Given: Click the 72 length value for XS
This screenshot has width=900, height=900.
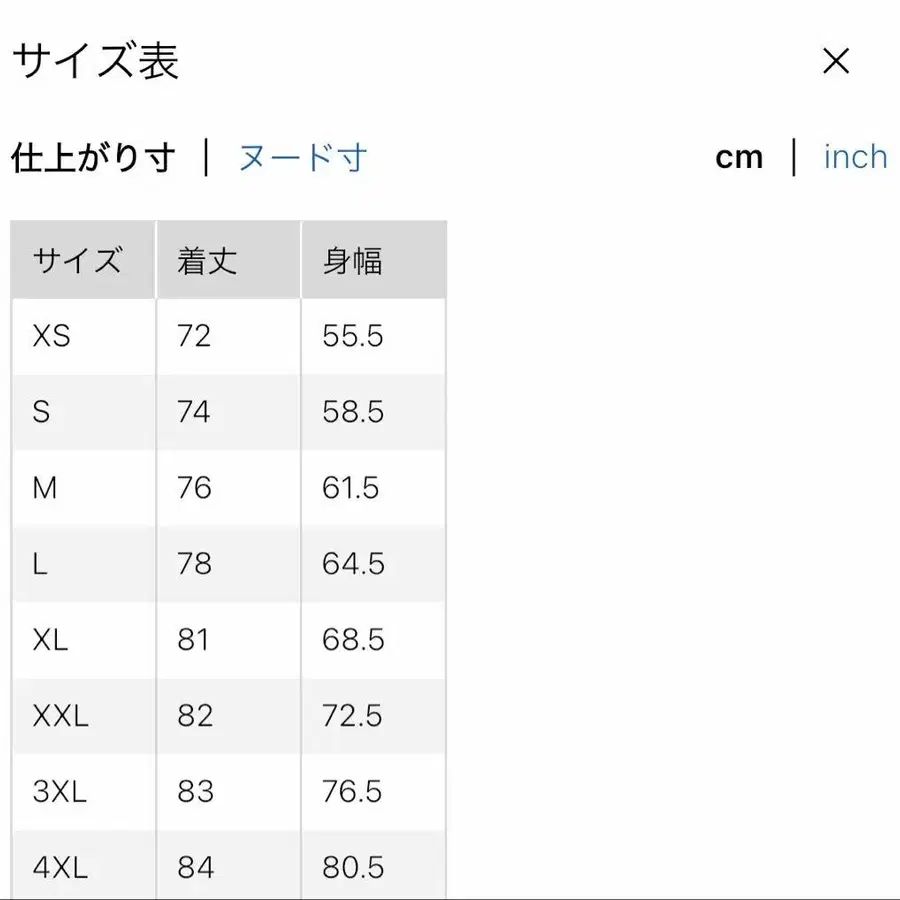Looking at the screenshot, I should pyautogui.click(x=194, y=336).
